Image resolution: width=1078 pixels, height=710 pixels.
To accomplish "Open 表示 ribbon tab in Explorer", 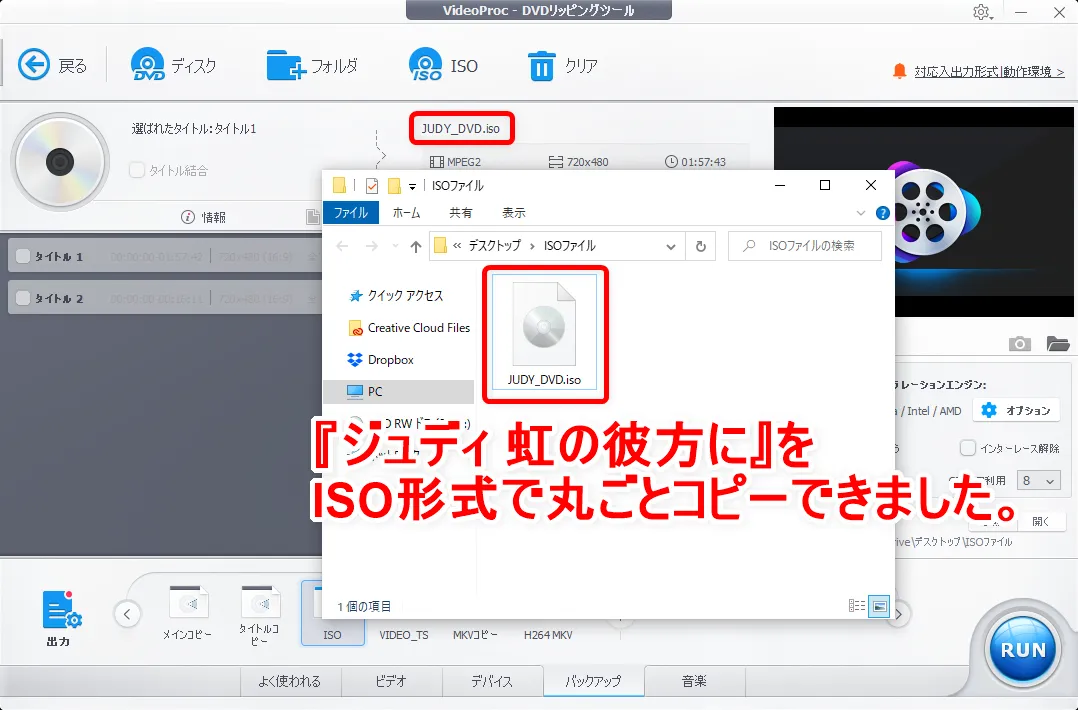I will click(x=514, y=213).
